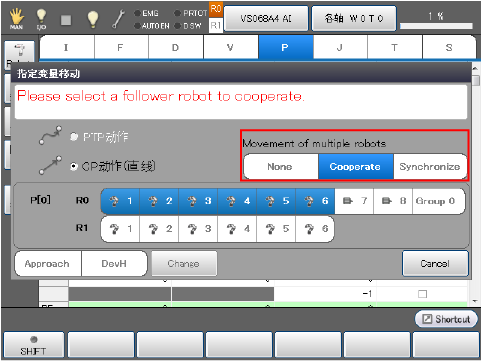This screenshot has height=361, width=481.
Task: Choose R1 axis 3 follower button
Action: click(198, 229)
